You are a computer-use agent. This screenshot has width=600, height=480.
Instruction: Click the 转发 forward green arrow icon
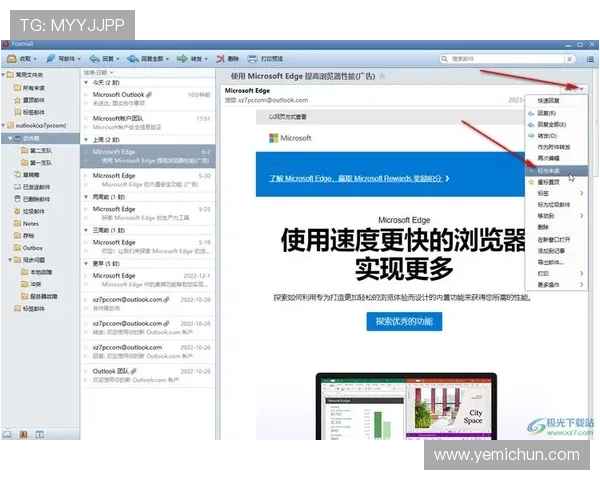tap(182, 59)
